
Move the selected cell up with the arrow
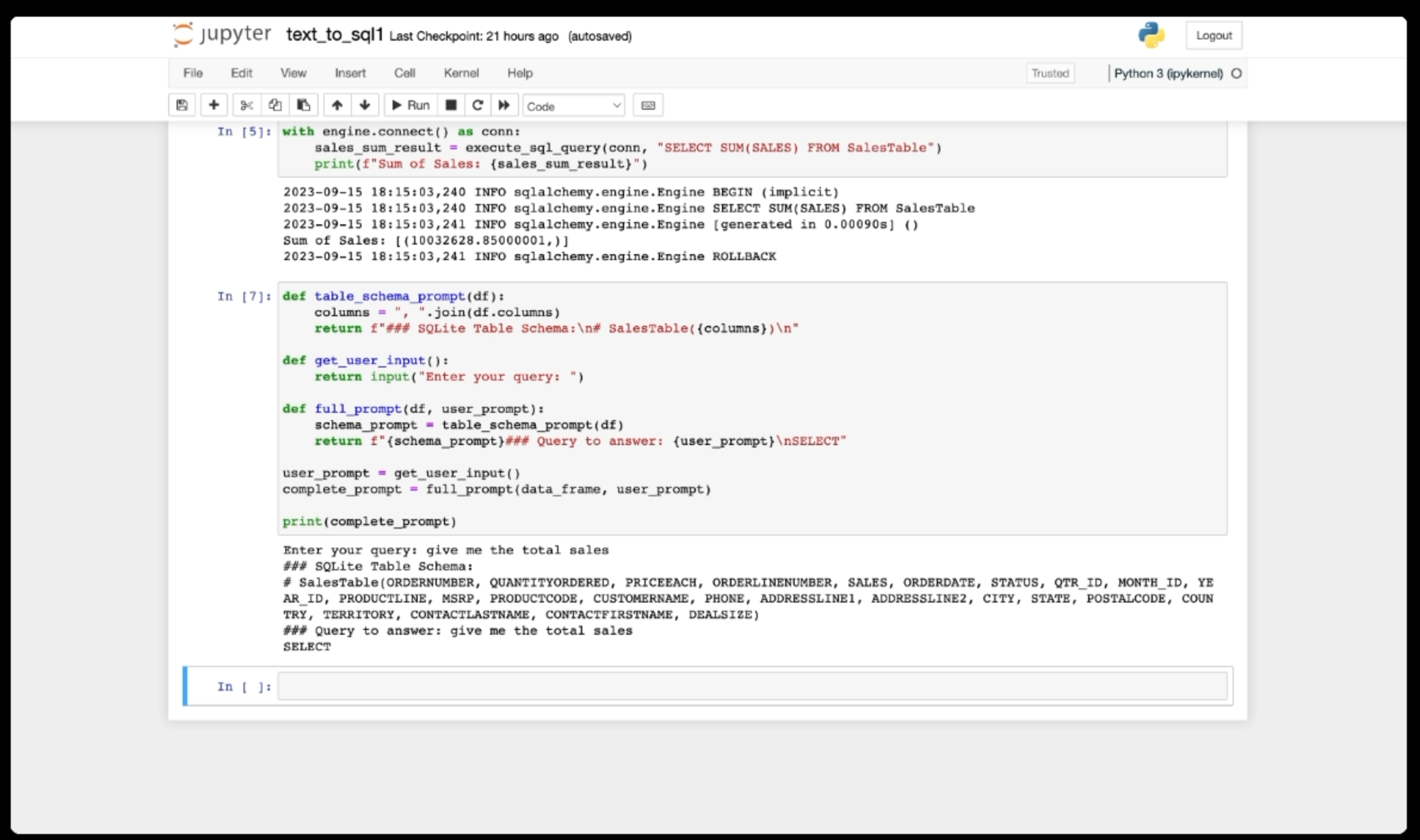(x=337, y=106)
